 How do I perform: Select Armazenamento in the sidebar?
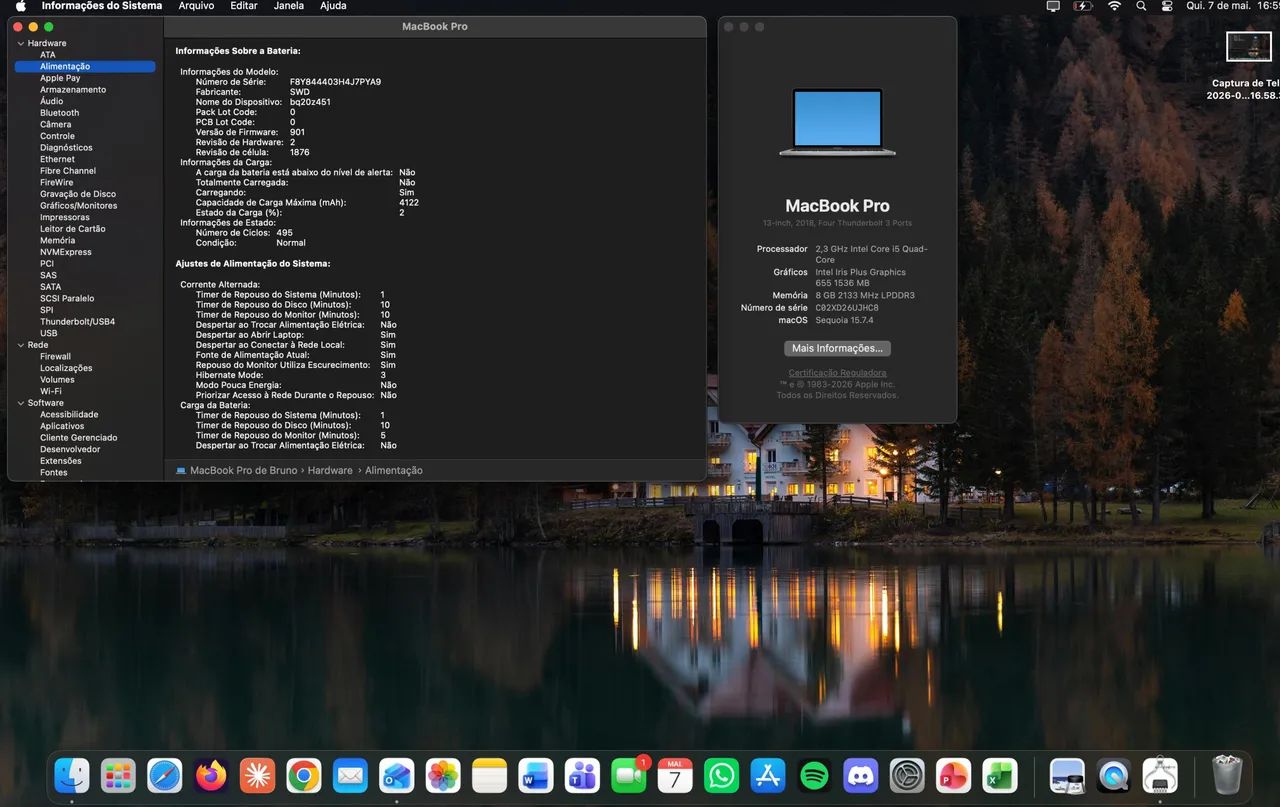(x=73, y=90)
